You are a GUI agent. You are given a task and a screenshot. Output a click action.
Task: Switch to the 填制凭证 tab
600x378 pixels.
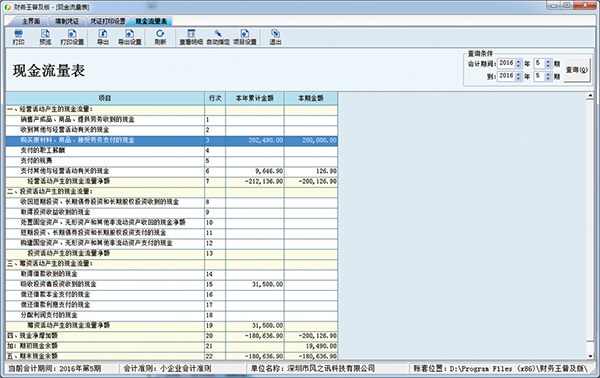pyautogui.click(x=67, y=21)
